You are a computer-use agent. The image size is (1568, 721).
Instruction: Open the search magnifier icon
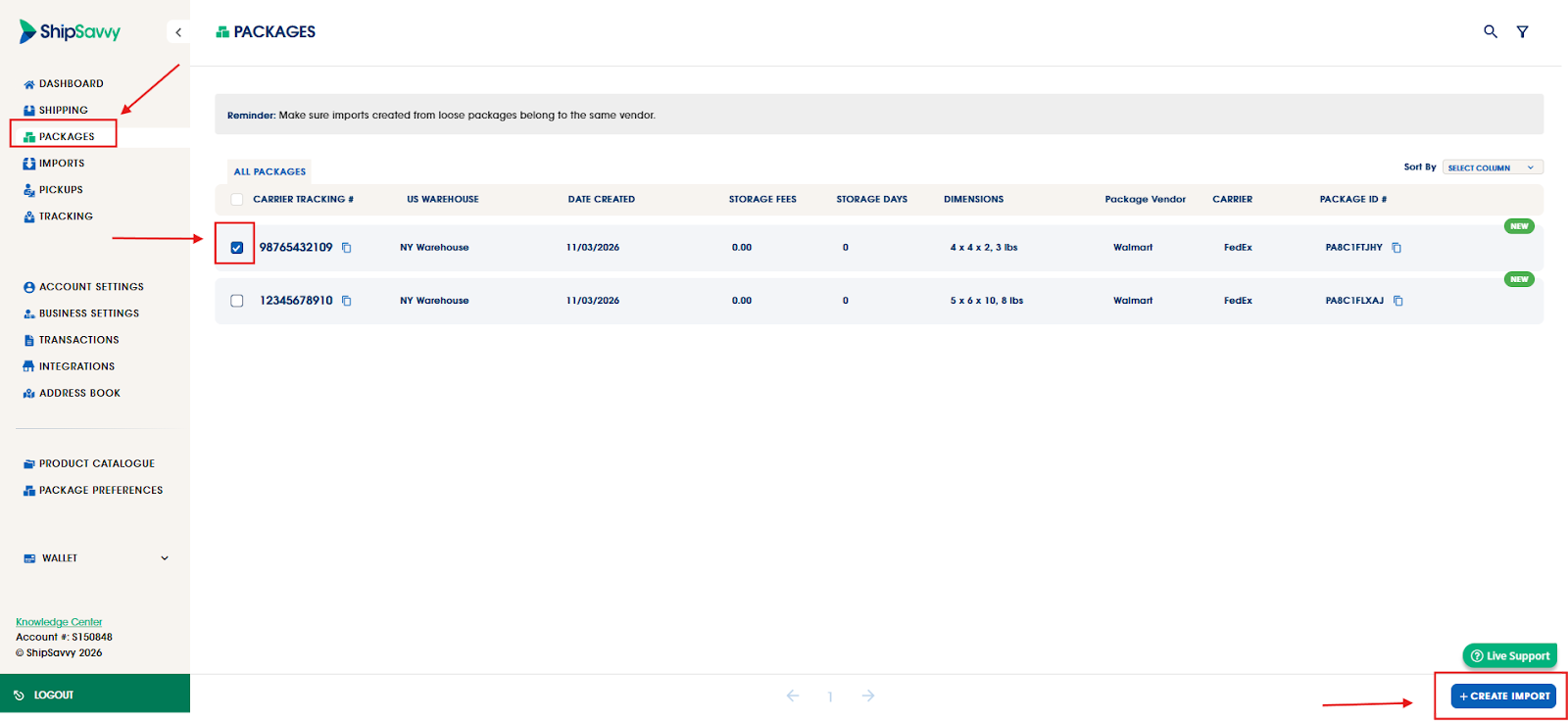pyautogui.click(x=1491, y=31)
